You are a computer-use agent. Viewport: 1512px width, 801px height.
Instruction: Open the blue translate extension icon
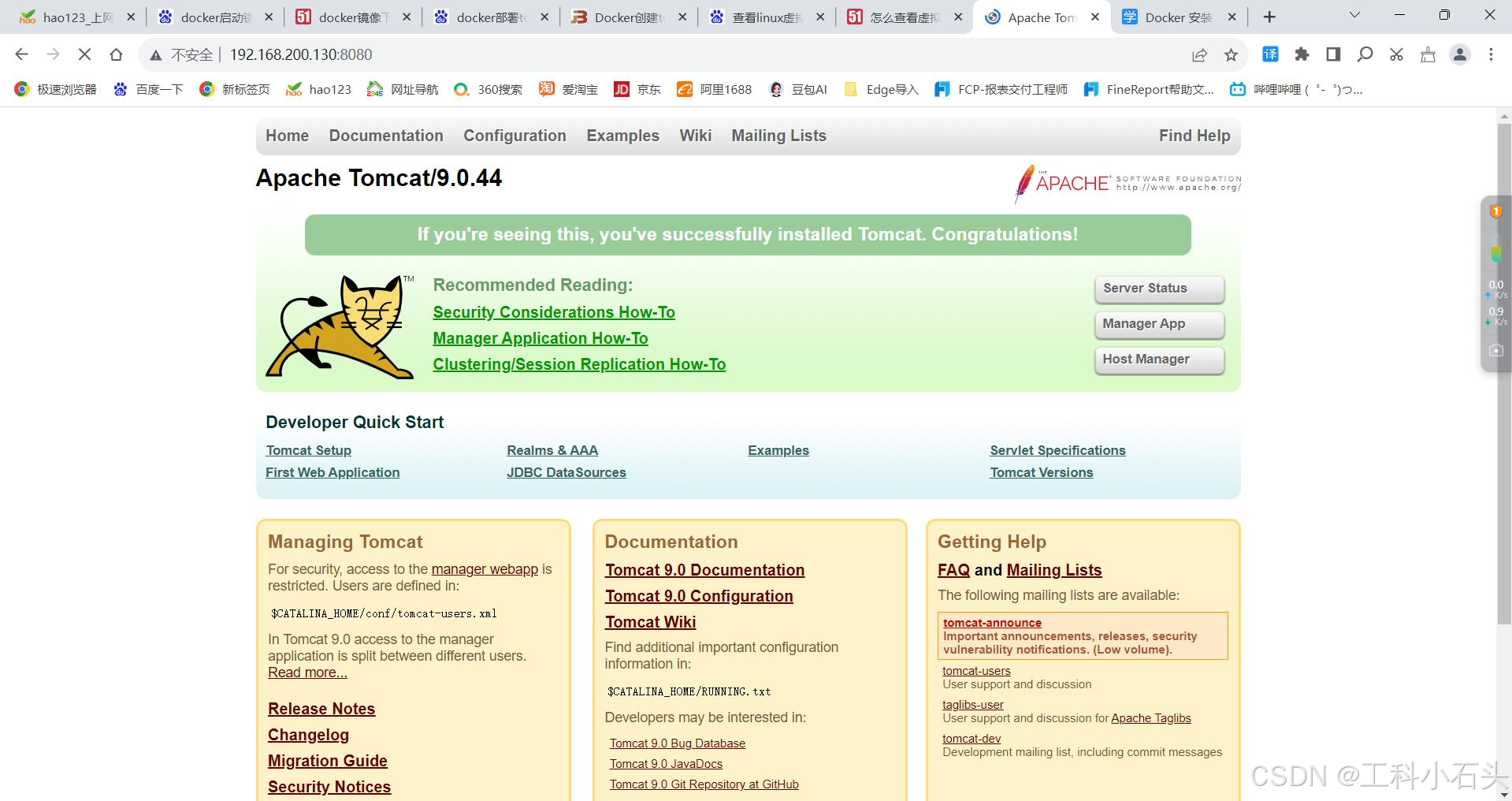click(x=1271, y=54)
